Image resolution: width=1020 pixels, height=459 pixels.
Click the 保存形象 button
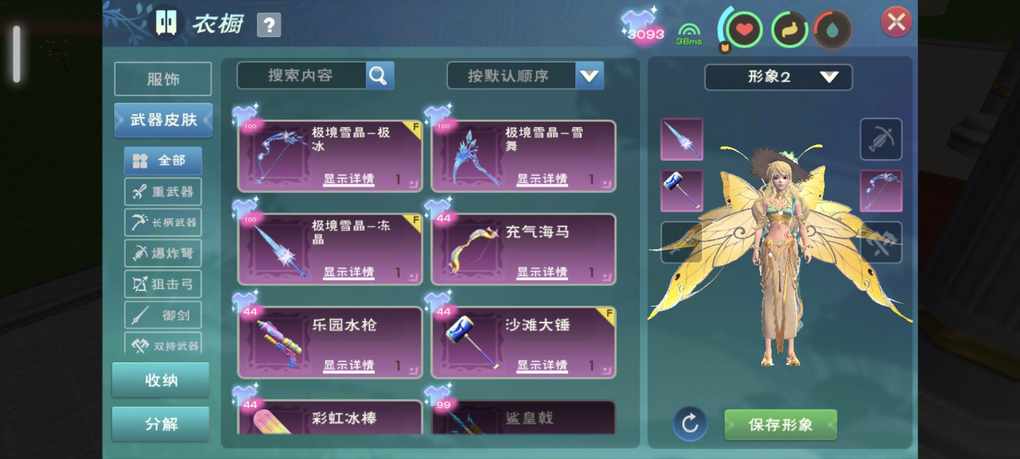click(x=781, y=425)
